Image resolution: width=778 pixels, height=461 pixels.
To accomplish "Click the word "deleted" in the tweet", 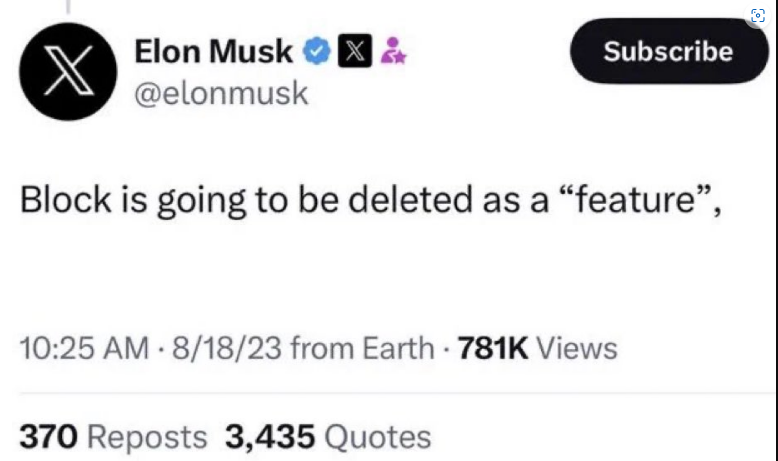I will point(410,199).
